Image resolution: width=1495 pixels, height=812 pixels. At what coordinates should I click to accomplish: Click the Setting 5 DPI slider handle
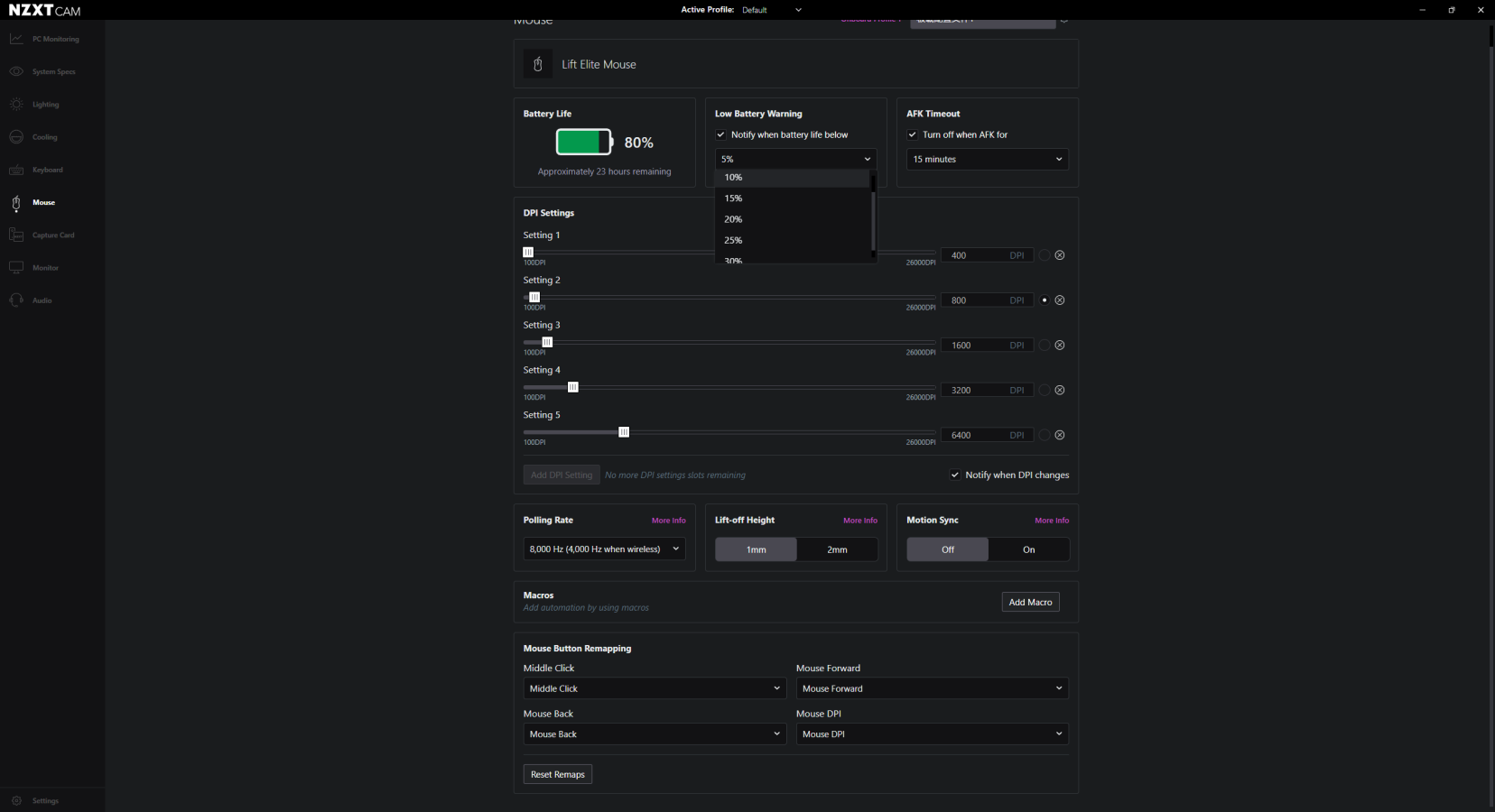(x=624, y=432)
